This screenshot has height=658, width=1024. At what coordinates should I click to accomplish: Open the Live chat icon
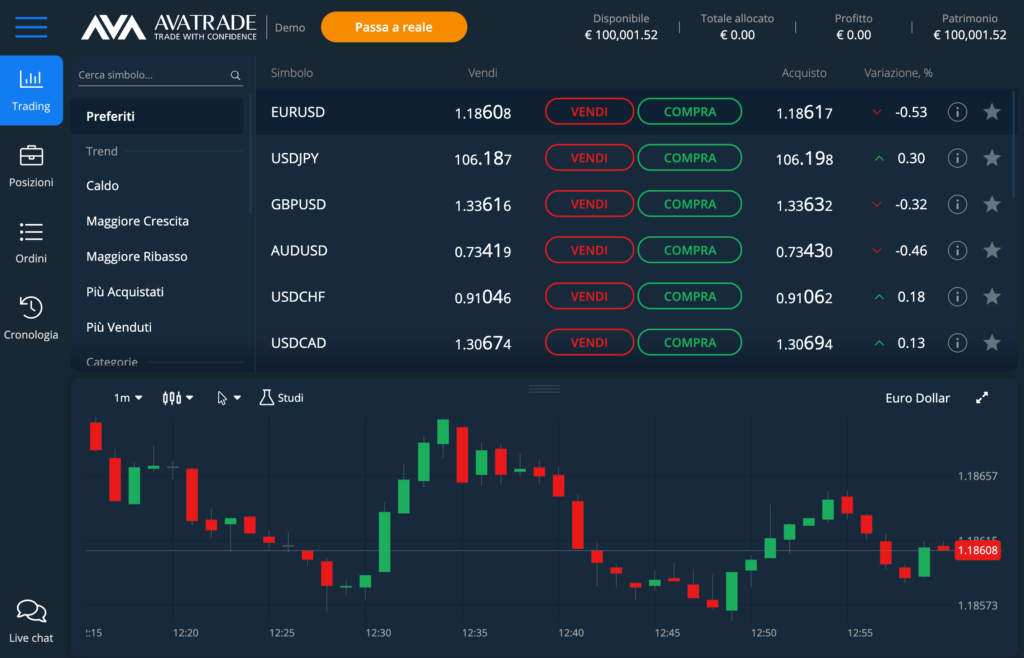click(x=30, y=615)
